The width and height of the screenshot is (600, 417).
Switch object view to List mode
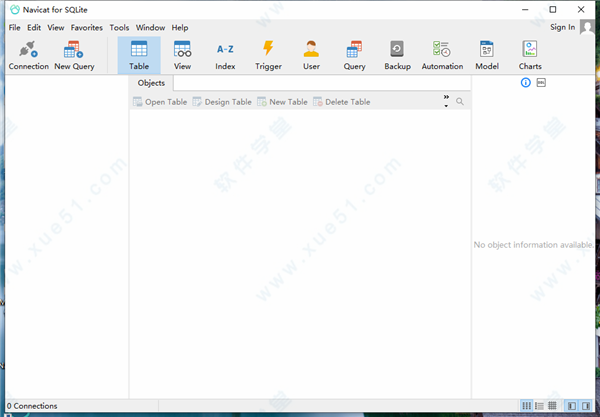pos(539,406)
